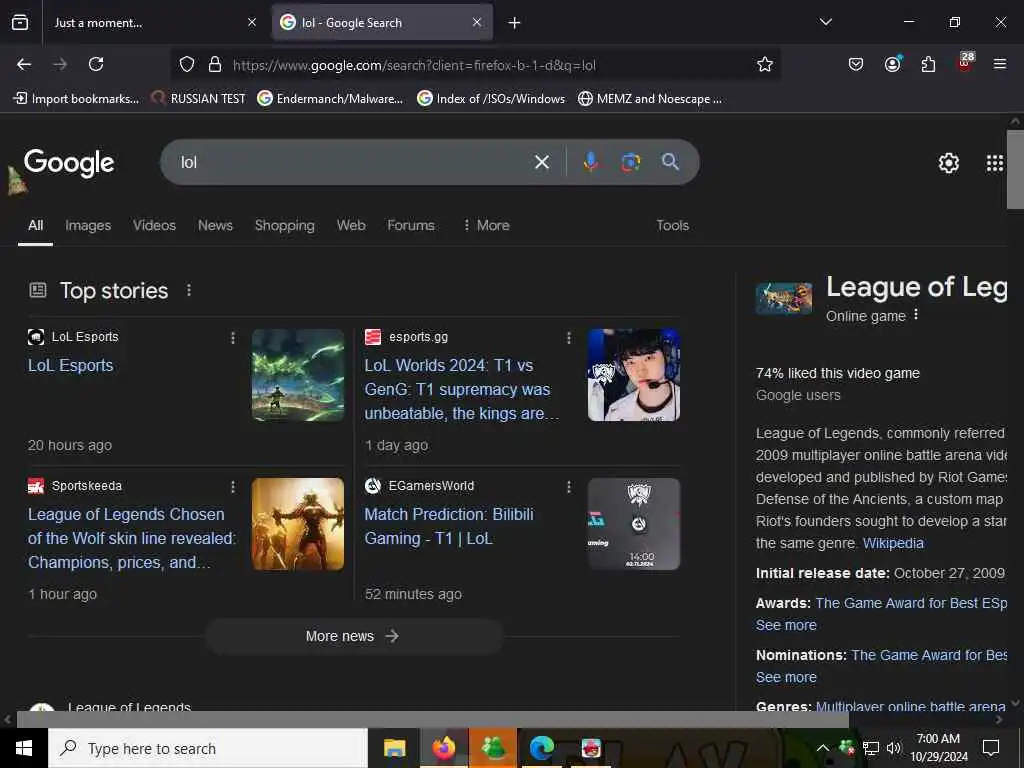Click the network tray icon

click(x=871, y=748)
